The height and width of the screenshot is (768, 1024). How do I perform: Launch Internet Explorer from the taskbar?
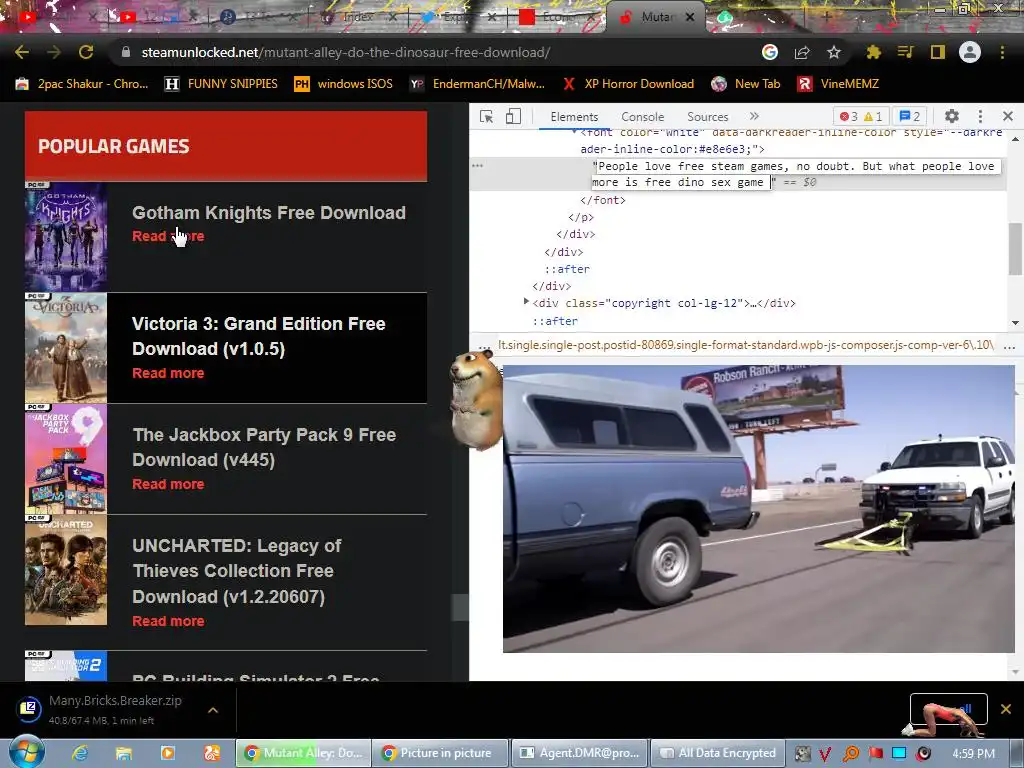[80, 753]
